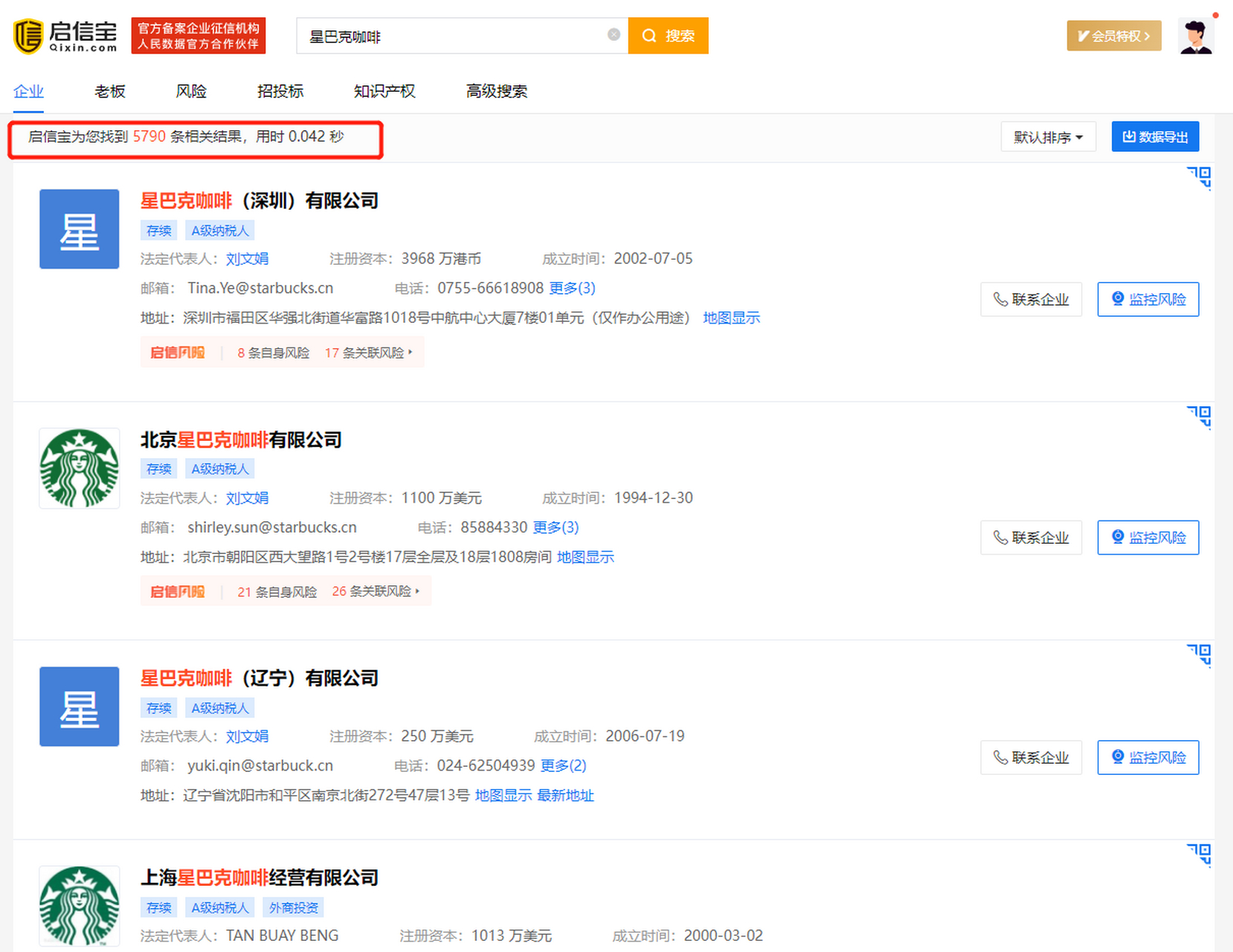Click 联系企业 for the Beijing company

[x=1031, y=537]
